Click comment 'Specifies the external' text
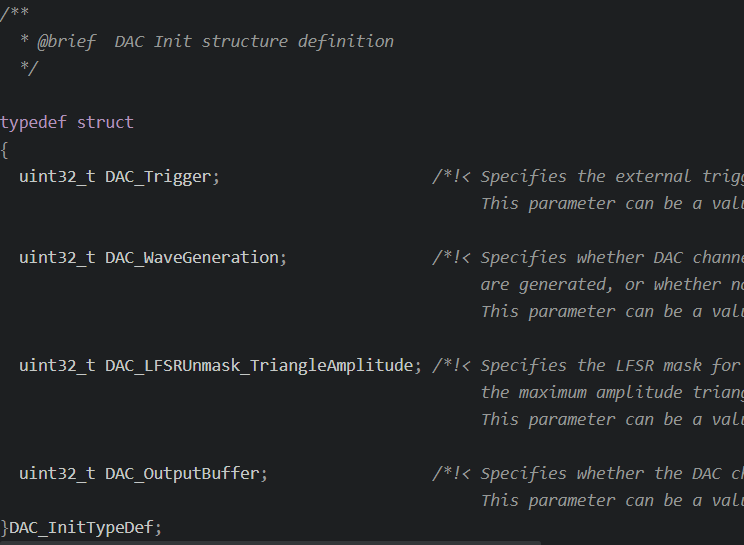The image size is (744, 545). click(x=586, y=177)
